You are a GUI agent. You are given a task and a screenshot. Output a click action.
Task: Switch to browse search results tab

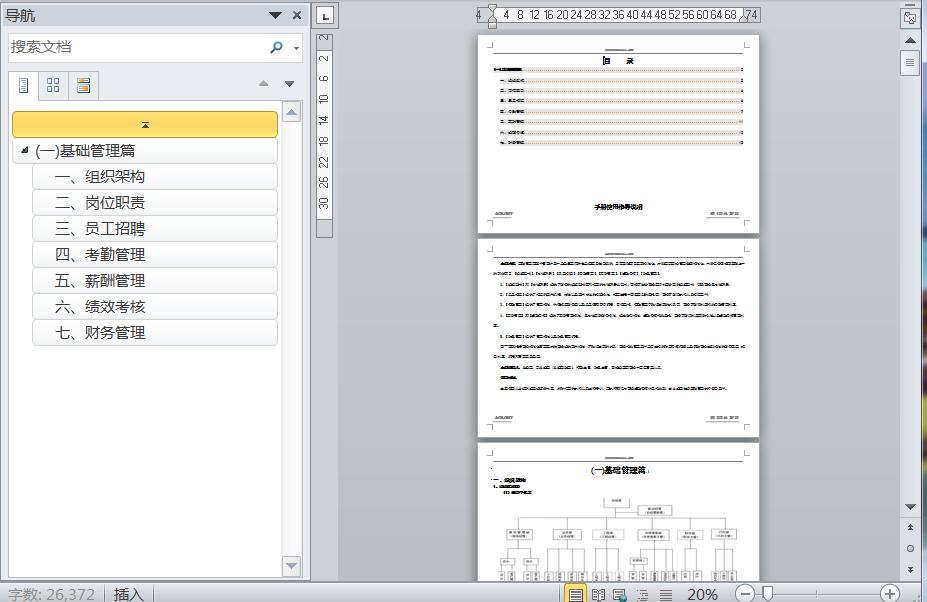point(83,86)
